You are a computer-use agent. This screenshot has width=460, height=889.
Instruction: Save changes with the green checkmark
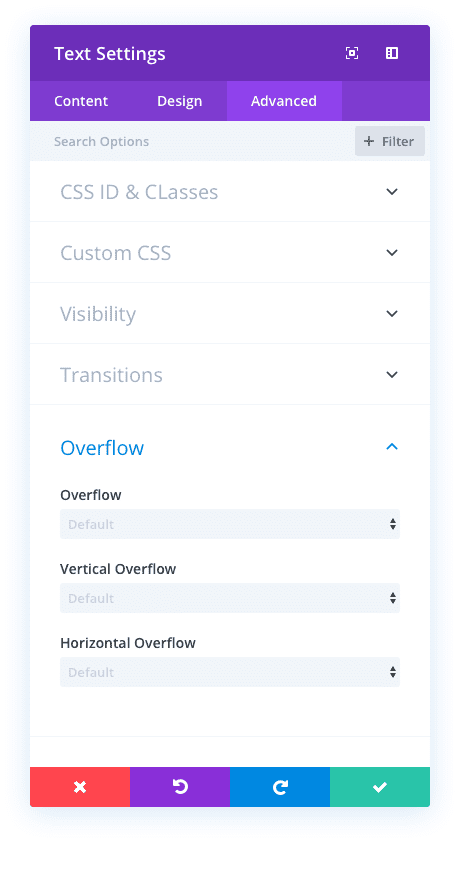click(x=380, y=787)
